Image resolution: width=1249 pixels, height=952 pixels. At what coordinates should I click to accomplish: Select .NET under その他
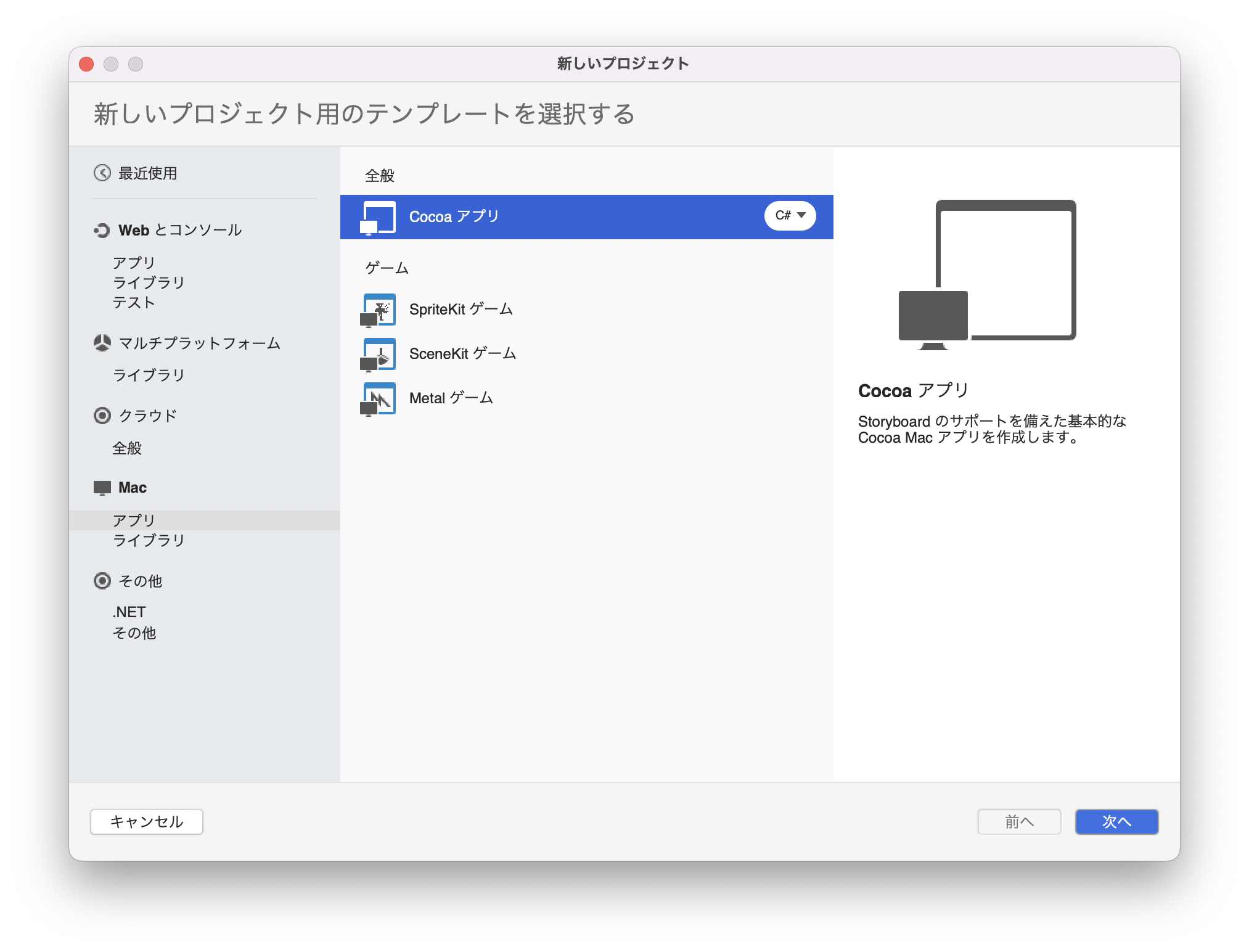coord(129,612)
